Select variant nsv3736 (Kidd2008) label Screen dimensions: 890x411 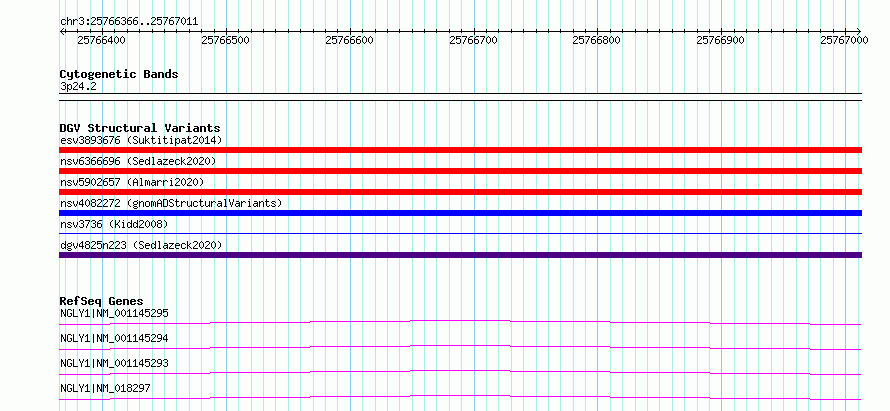(114, 224)
